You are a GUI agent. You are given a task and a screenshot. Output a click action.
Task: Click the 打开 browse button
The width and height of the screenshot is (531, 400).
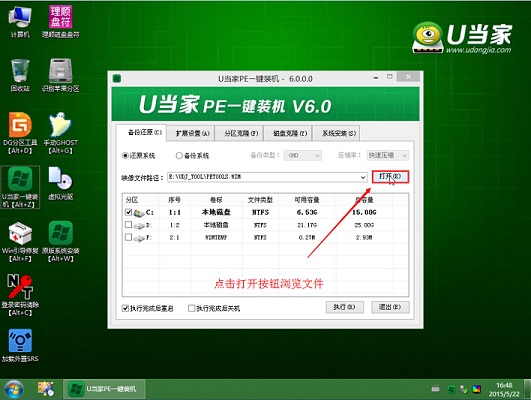[x=390, y=176]
